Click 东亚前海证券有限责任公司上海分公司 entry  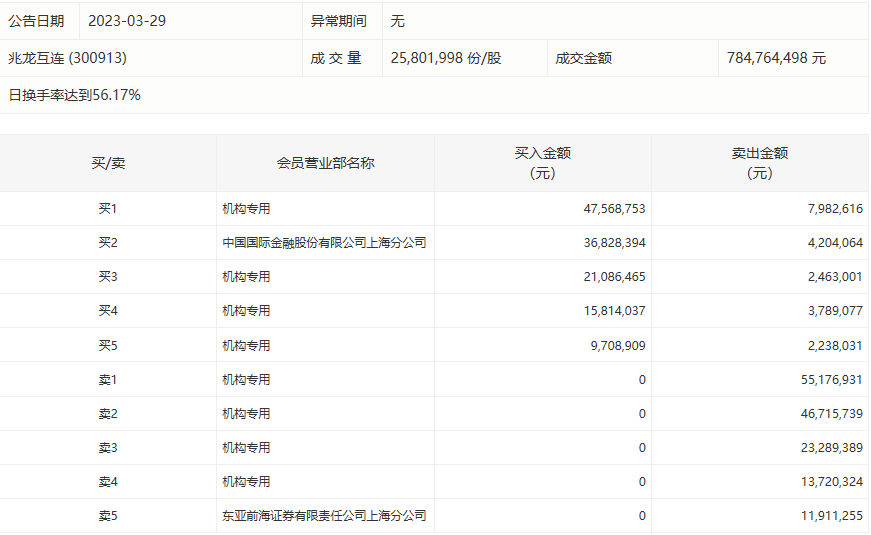click(324, 516)
